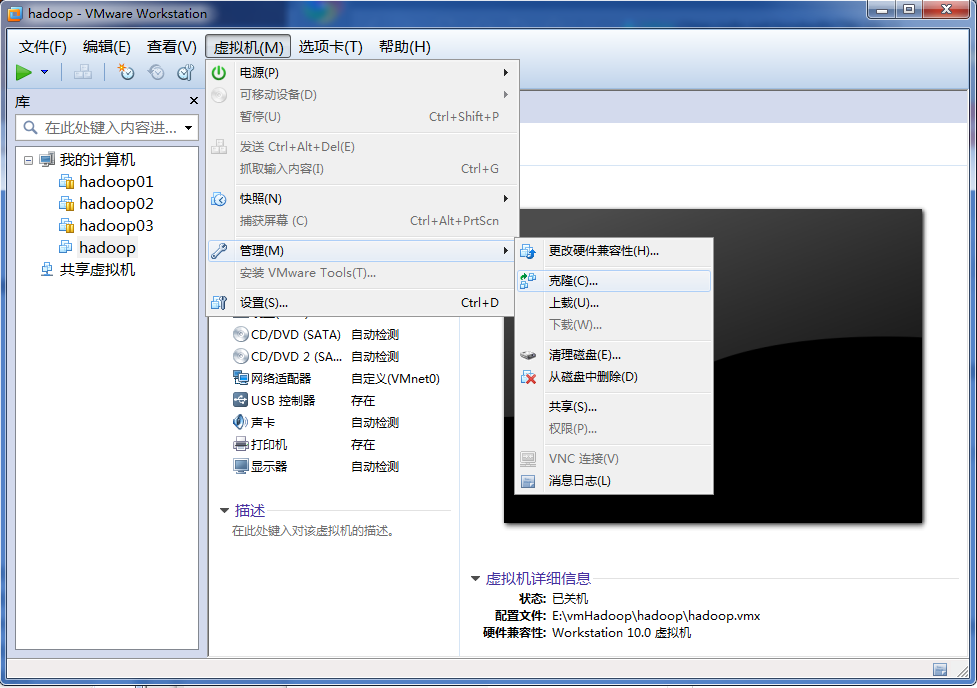Choose 清理磁盘(E)... option
Viewport: 977px width, 688px height.
(x=614, y=355)
